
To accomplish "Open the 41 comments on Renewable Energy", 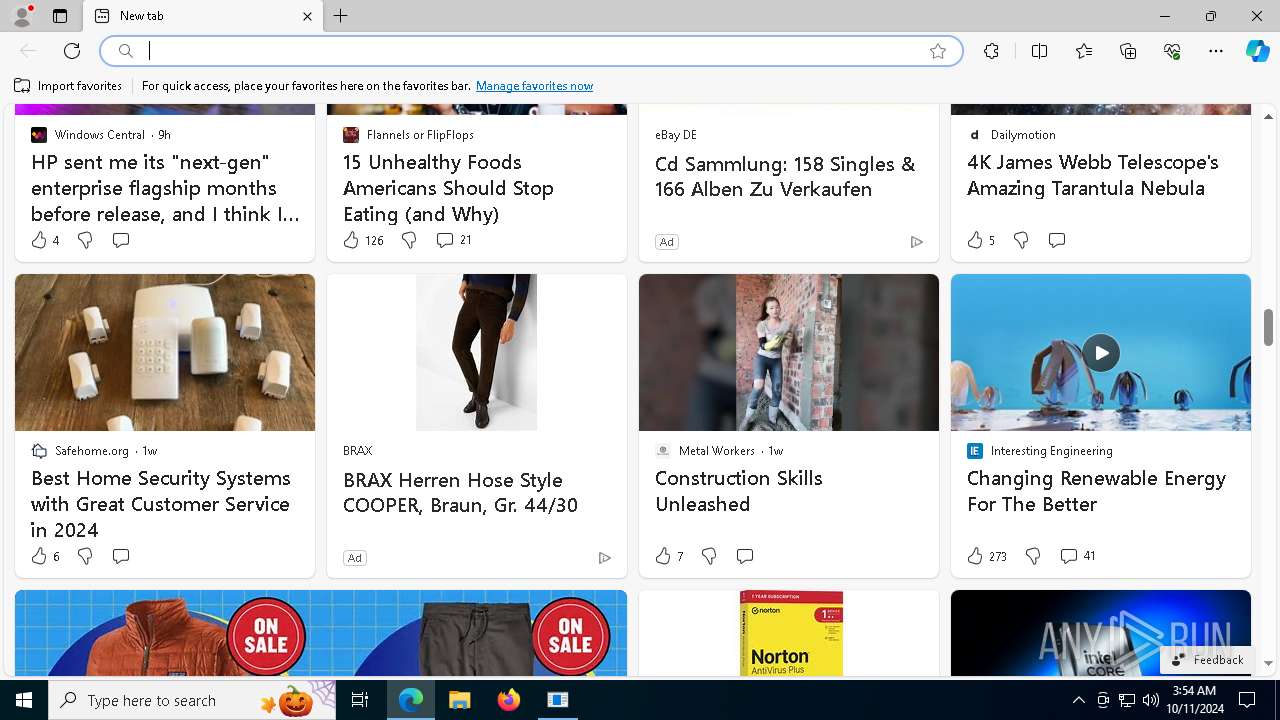I will 1078,556.
